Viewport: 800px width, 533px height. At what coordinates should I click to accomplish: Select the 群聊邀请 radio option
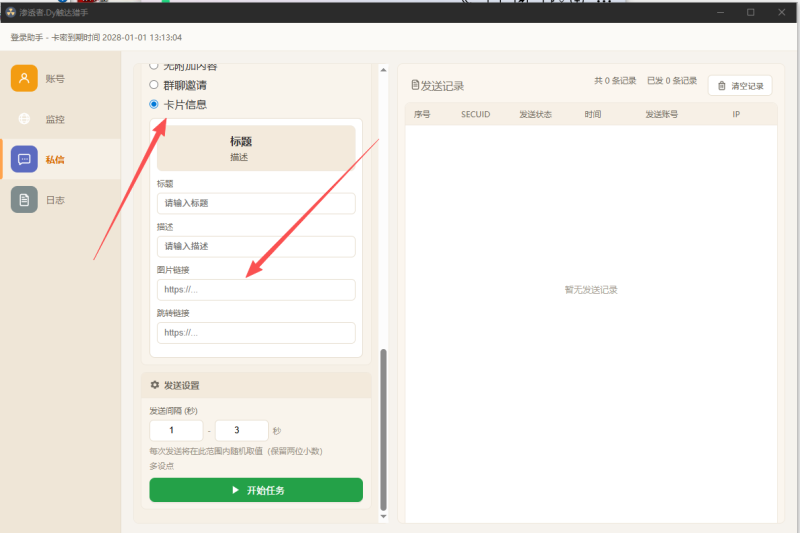point(154,85)
